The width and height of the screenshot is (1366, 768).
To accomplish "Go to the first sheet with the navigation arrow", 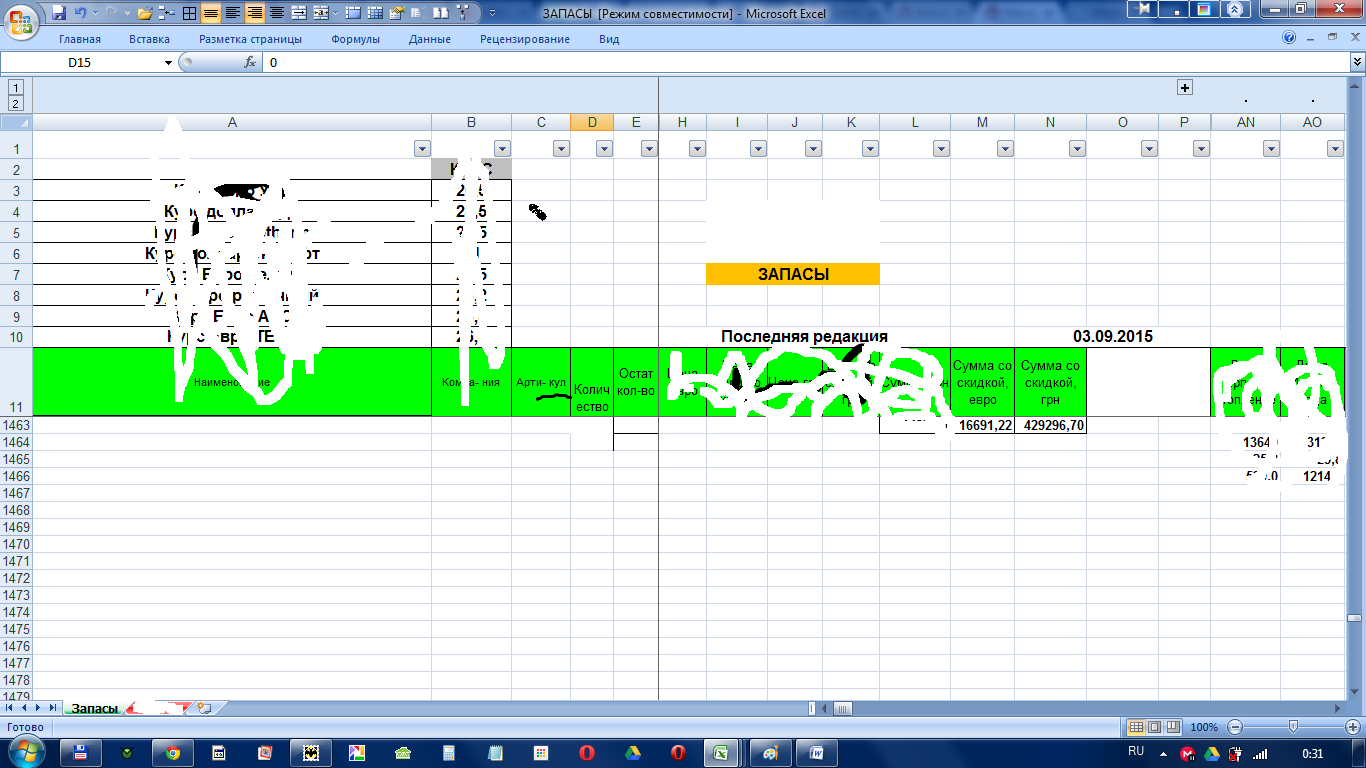I will 9,708.
